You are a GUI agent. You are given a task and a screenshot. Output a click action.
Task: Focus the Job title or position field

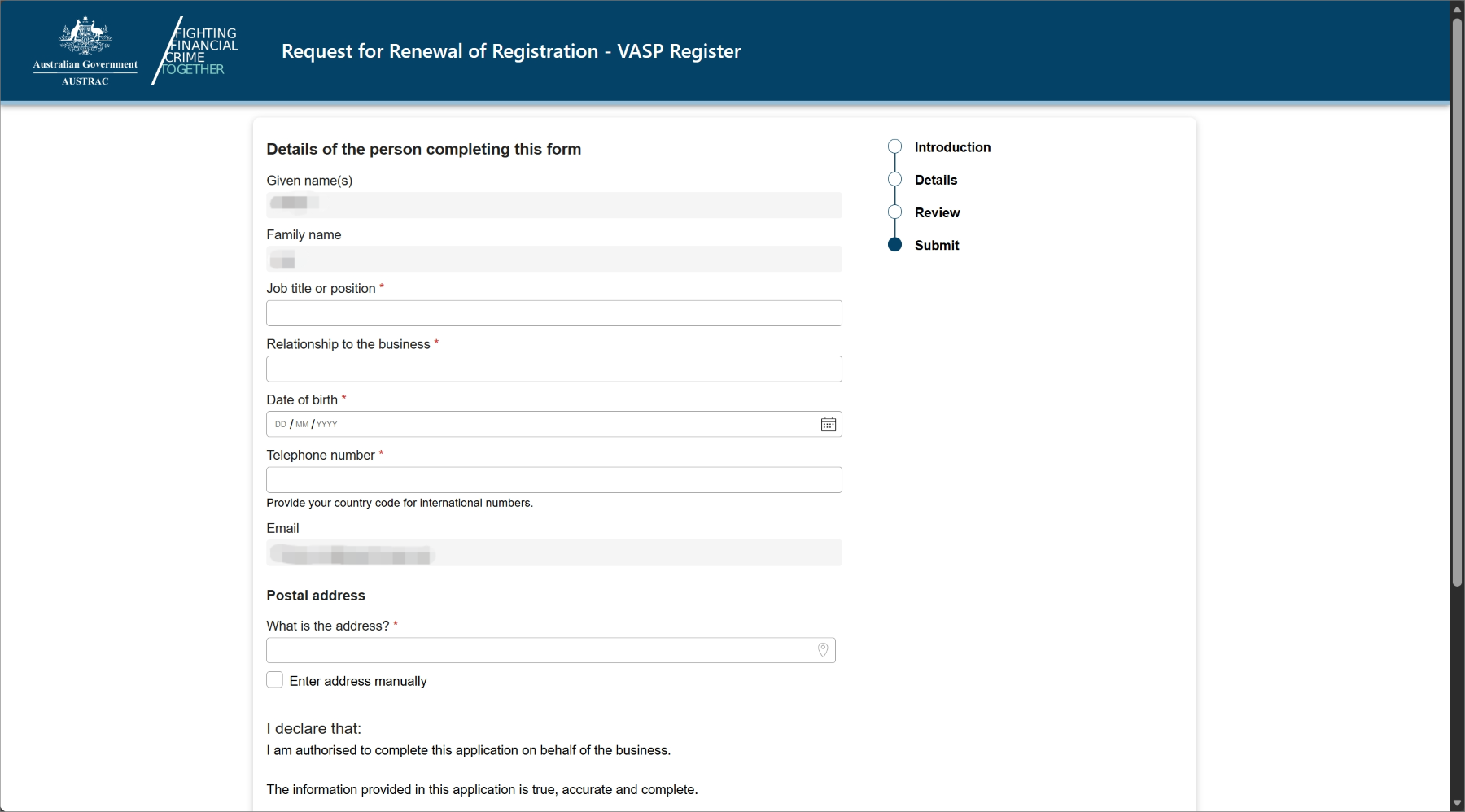553,313
